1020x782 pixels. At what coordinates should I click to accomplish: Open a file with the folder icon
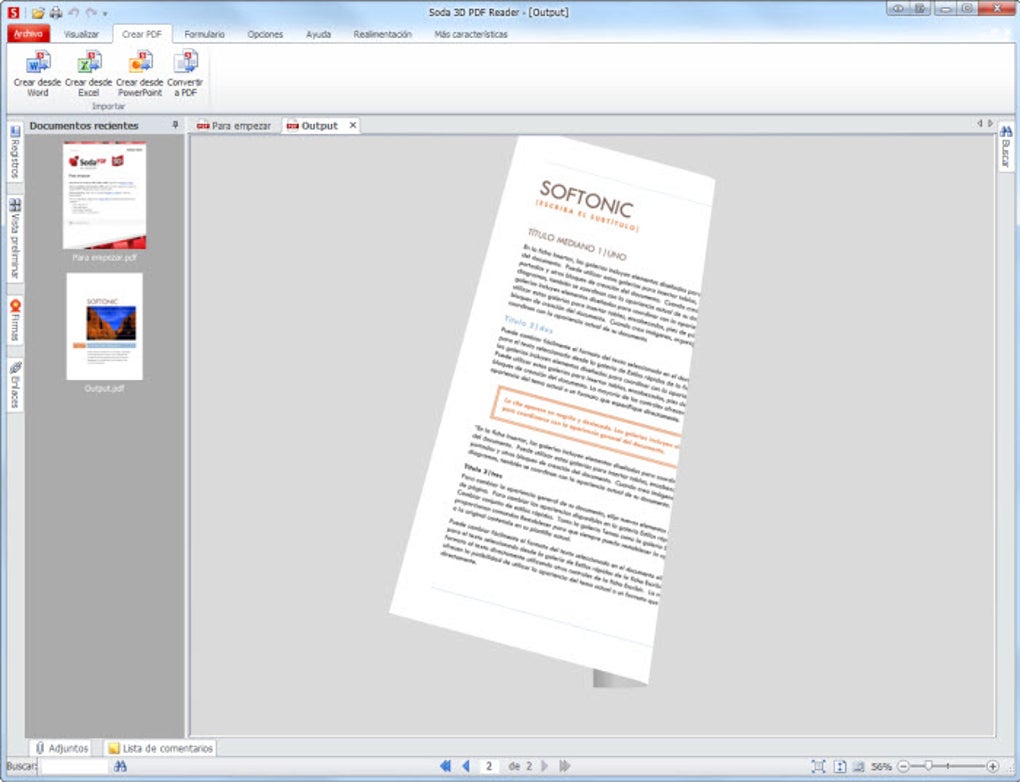pyautogui.click(x=38, y=12)
